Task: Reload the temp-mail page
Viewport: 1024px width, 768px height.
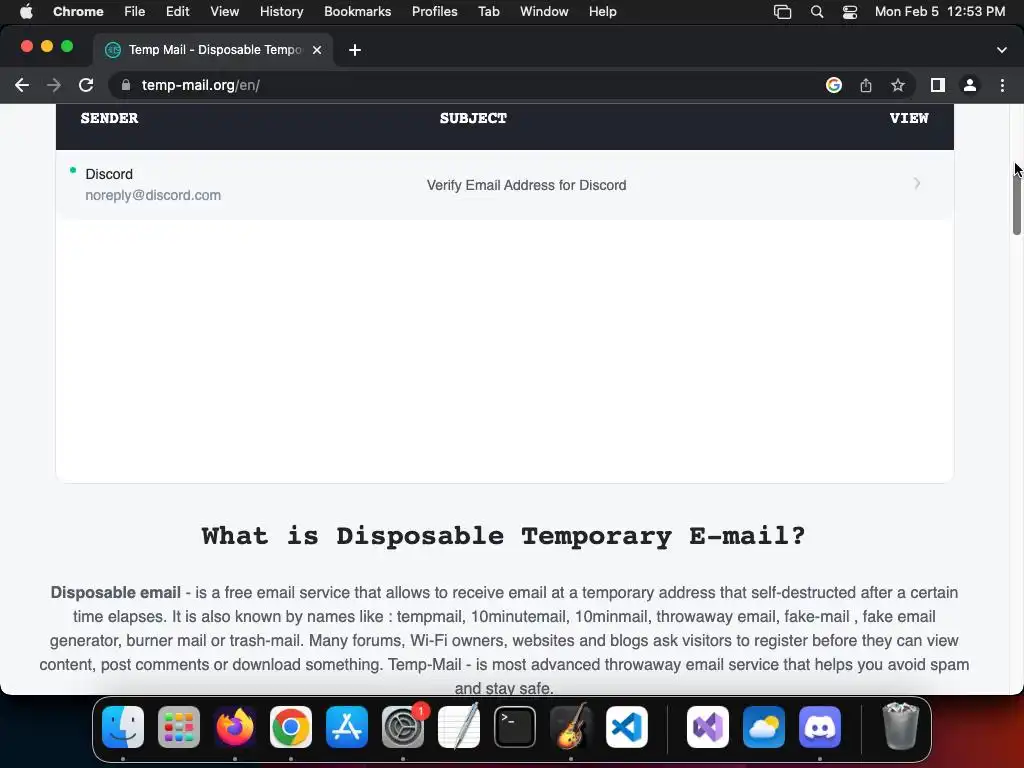Action: pyautogui.click(x=86, y=85)
